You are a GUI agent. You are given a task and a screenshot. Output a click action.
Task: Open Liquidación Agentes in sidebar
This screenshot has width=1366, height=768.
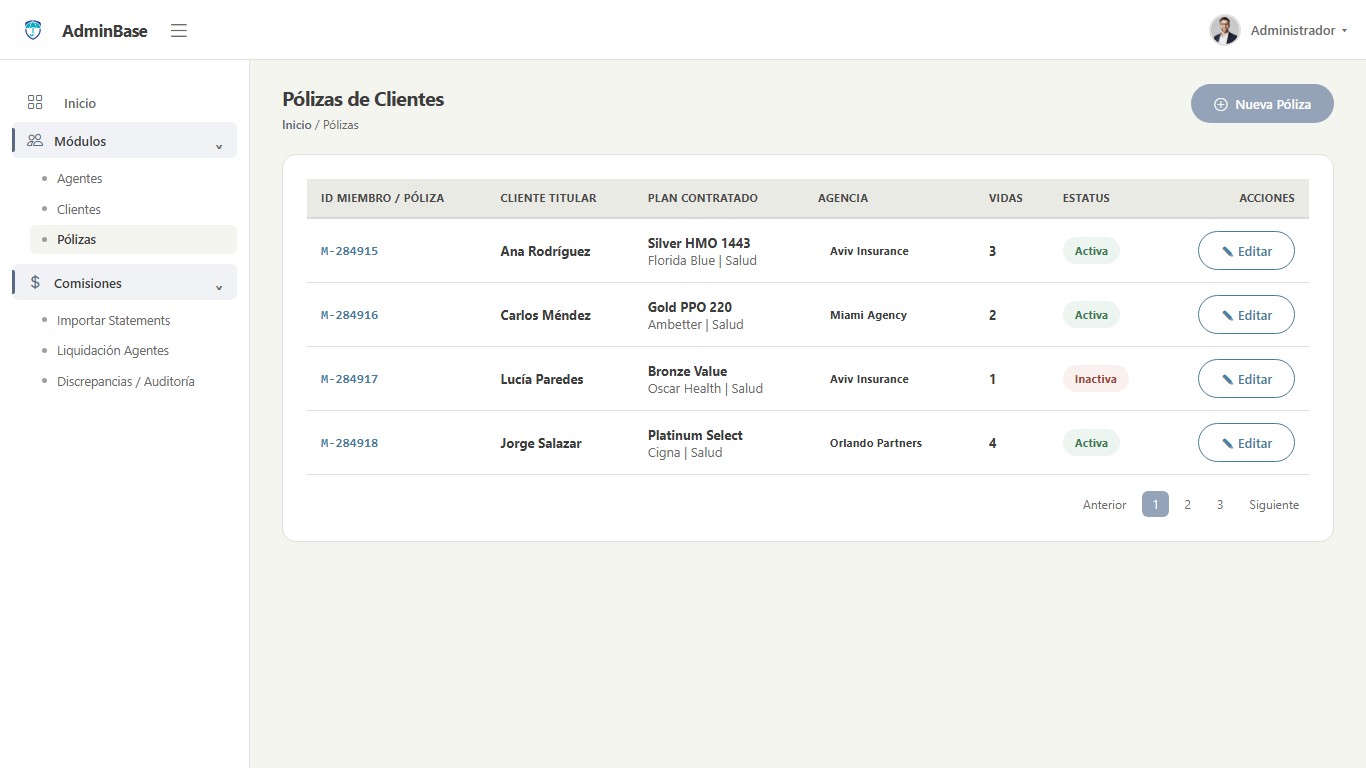(113, 351)
